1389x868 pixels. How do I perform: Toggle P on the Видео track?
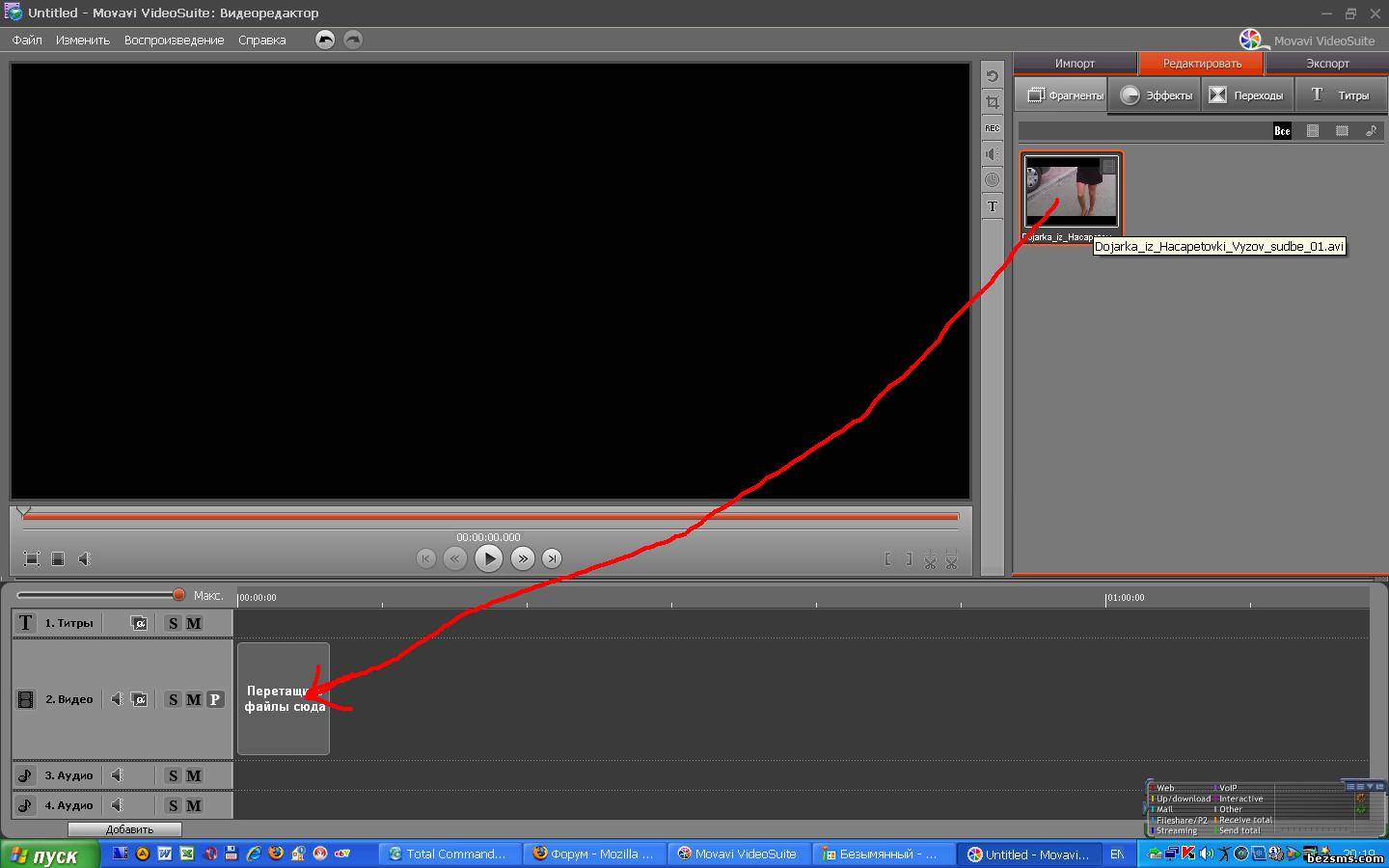[x=215, y=699]
